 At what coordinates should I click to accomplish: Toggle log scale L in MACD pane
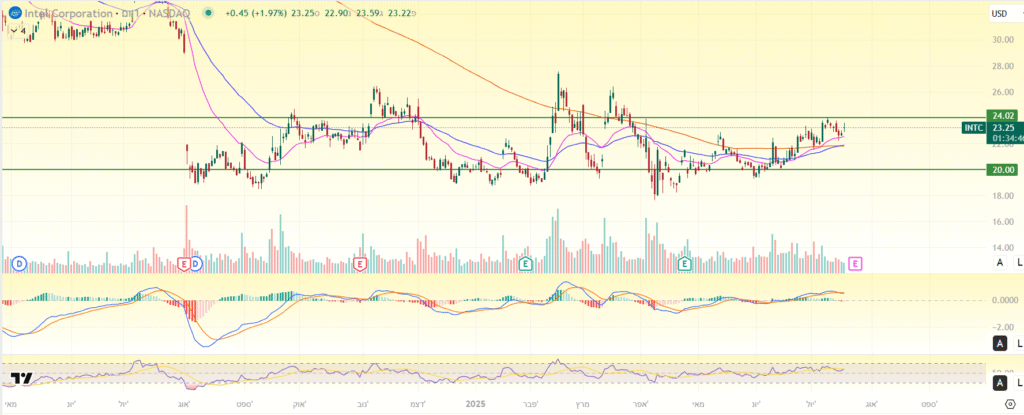click(x=1019, y=343)
